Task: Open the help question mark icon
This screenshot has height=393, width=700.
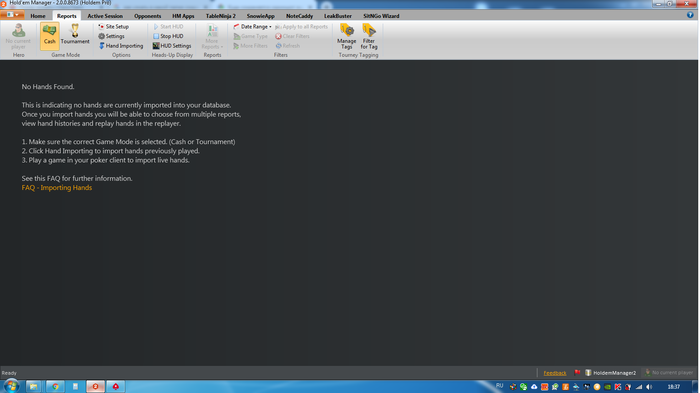Action: pyautogui.click(x=690, y=15)
